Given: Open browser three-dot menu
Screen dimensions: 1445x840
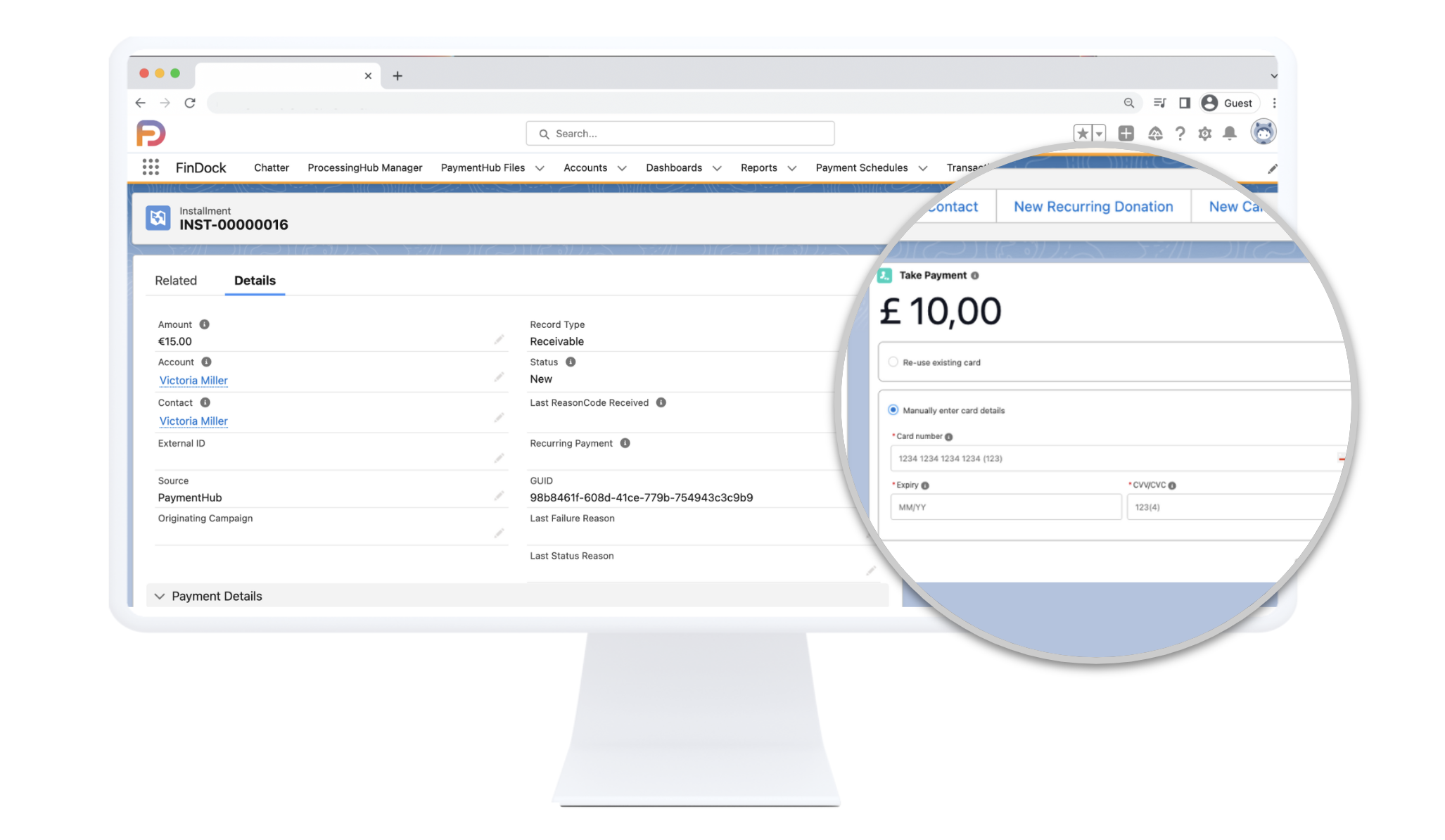Looking at the screenshot, I should [1274, 103].
